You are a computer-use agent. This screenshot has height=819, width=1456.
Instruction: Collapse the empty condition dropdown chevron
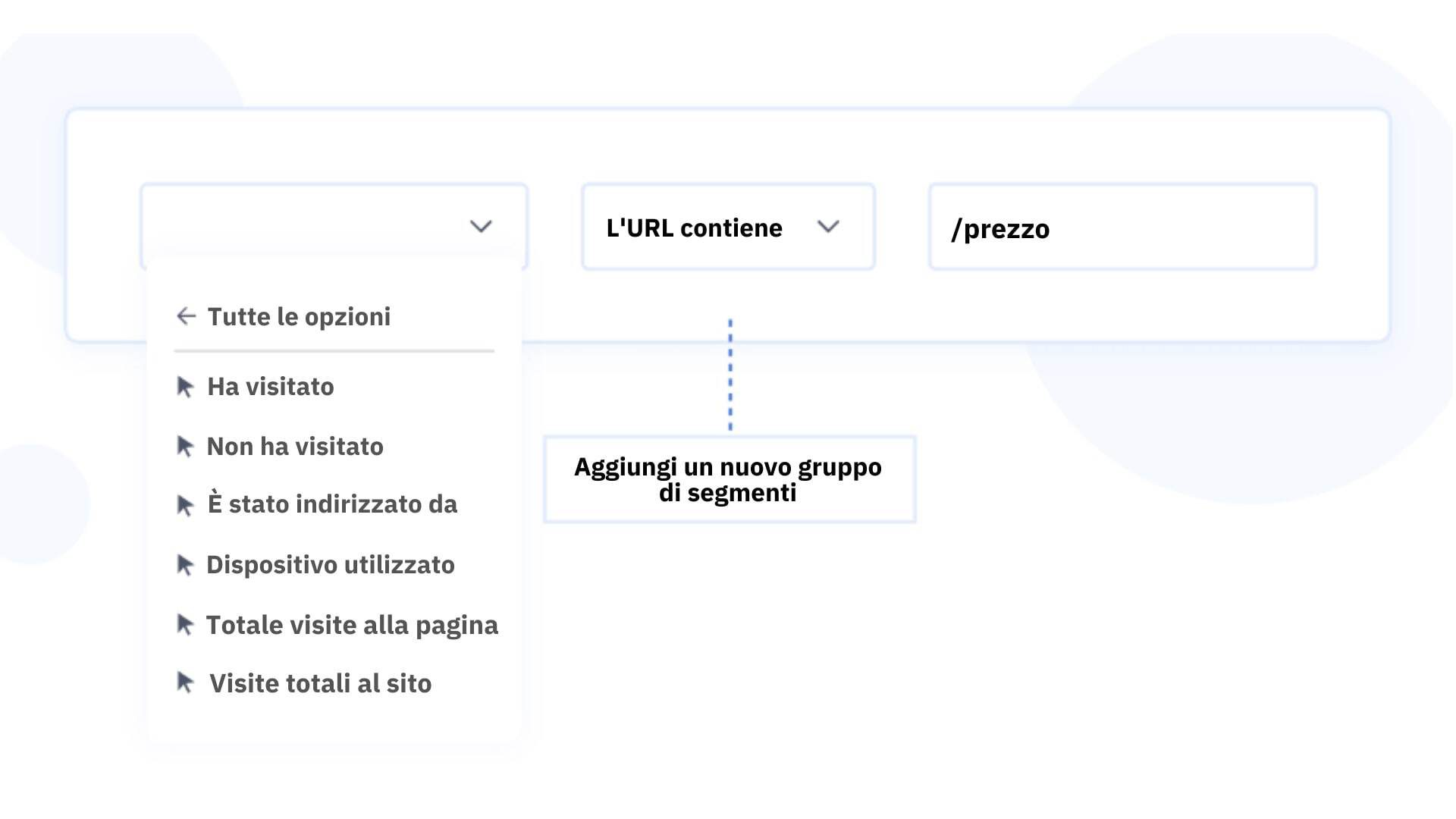tap(481, 227)
